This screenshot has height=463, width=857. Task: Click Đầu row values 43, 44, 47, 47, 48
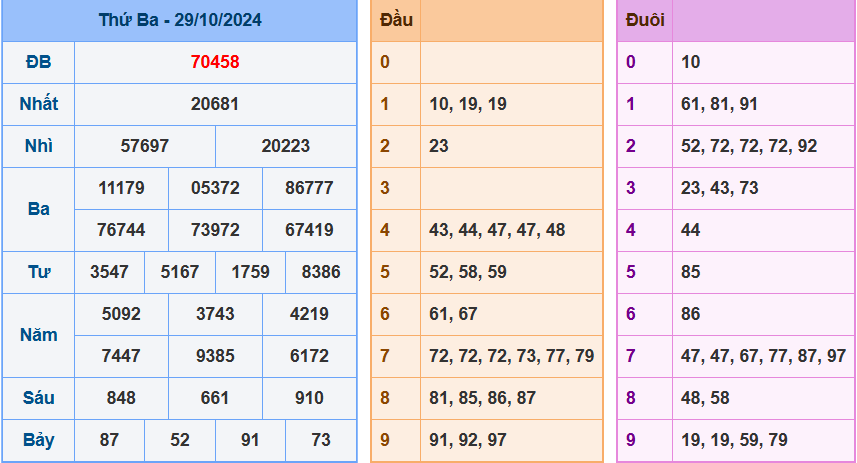(497, 230)
